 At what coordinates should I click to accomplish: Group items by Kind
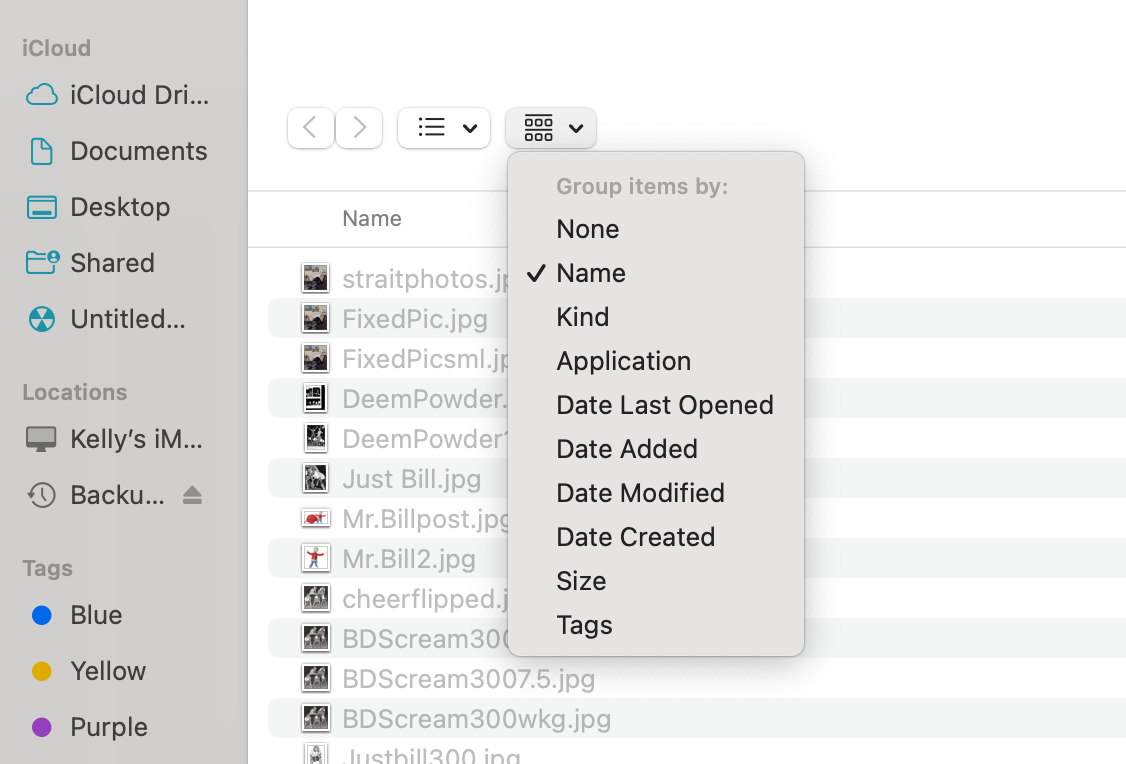583,317
